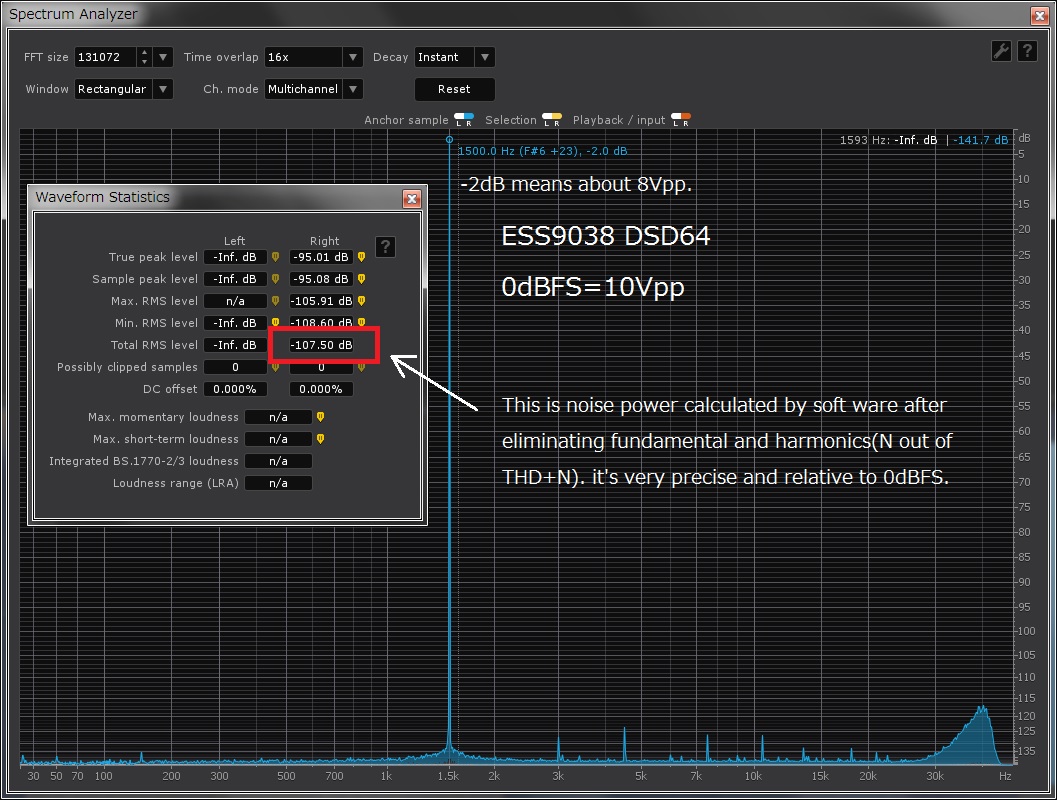Open the Waveform Statistics help button
The height and width of the screenshot is (800, 1057).
point(385,247)
